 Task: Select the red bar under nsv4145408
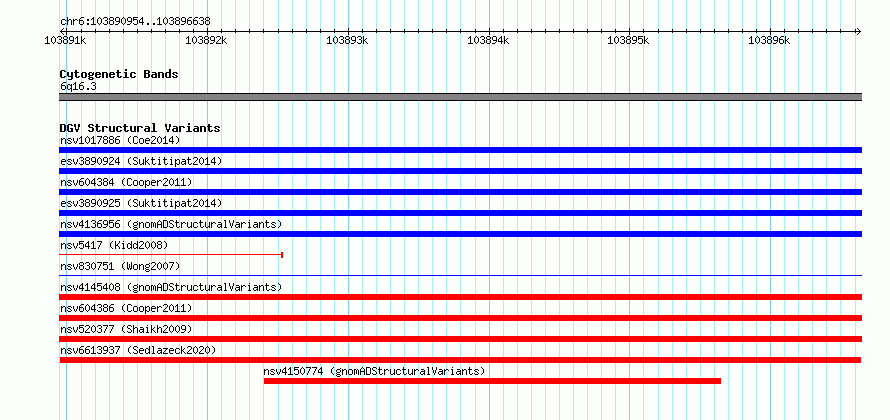point(460,297)
